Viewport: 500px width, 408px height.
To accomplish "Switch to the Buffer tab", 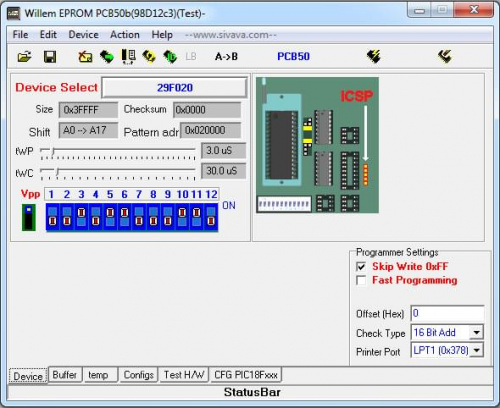I will pos(65,375).
